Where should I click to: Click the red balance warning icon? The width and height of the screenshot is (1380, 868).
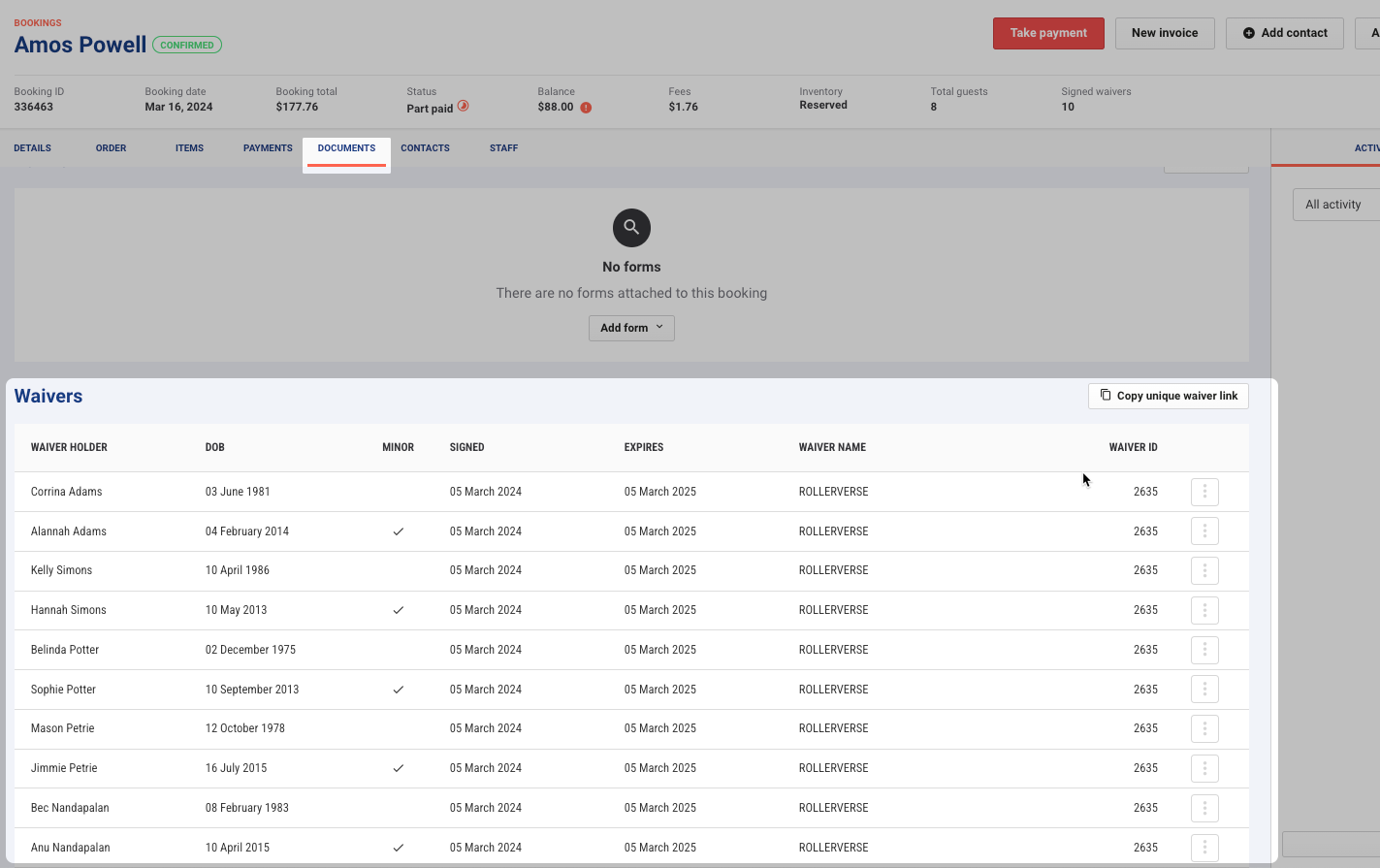(586, 108)
